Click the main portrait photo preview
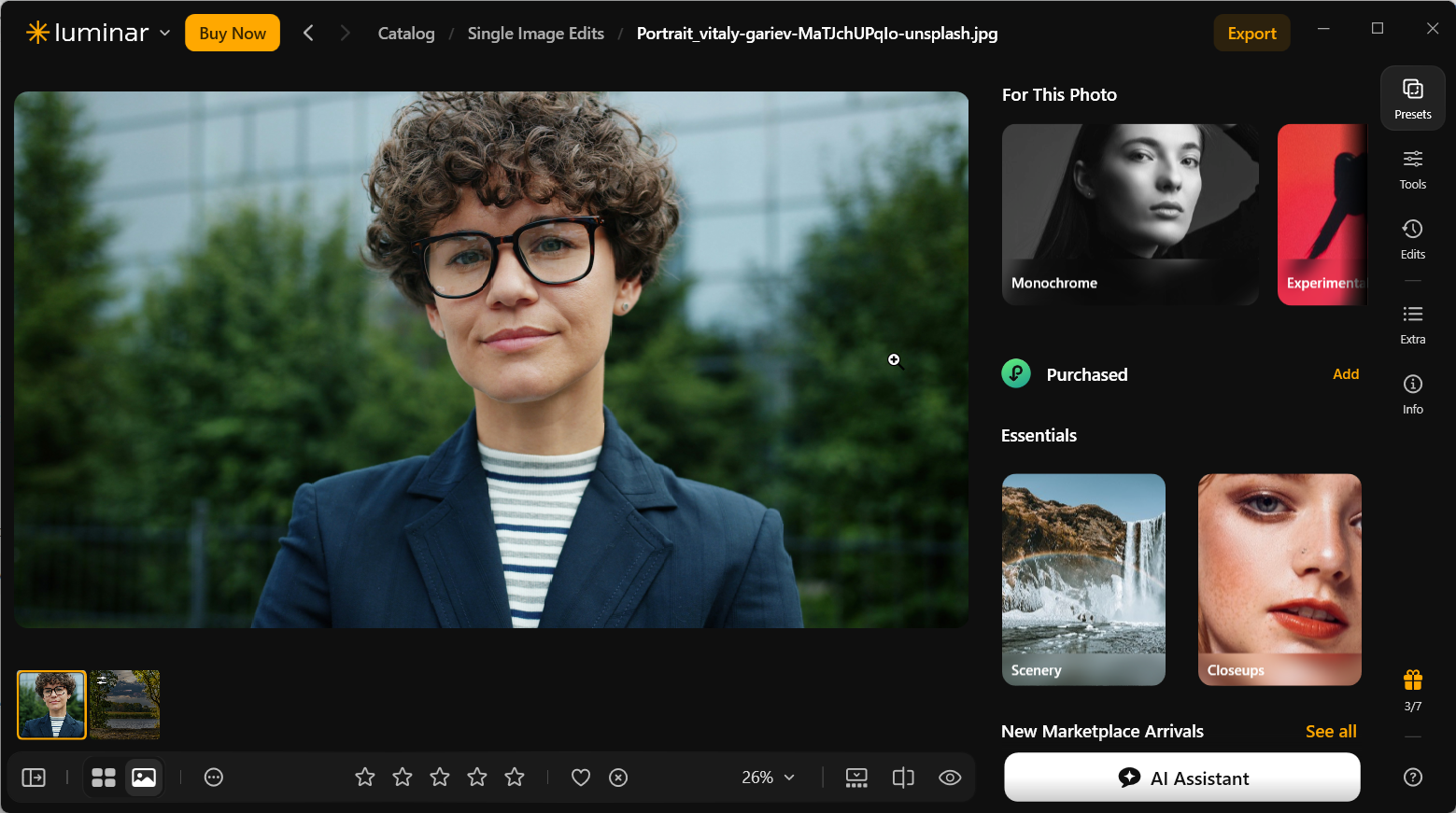Image resolution: width=1456 pixels, height=813 pixels. click(x=491, y=359)
